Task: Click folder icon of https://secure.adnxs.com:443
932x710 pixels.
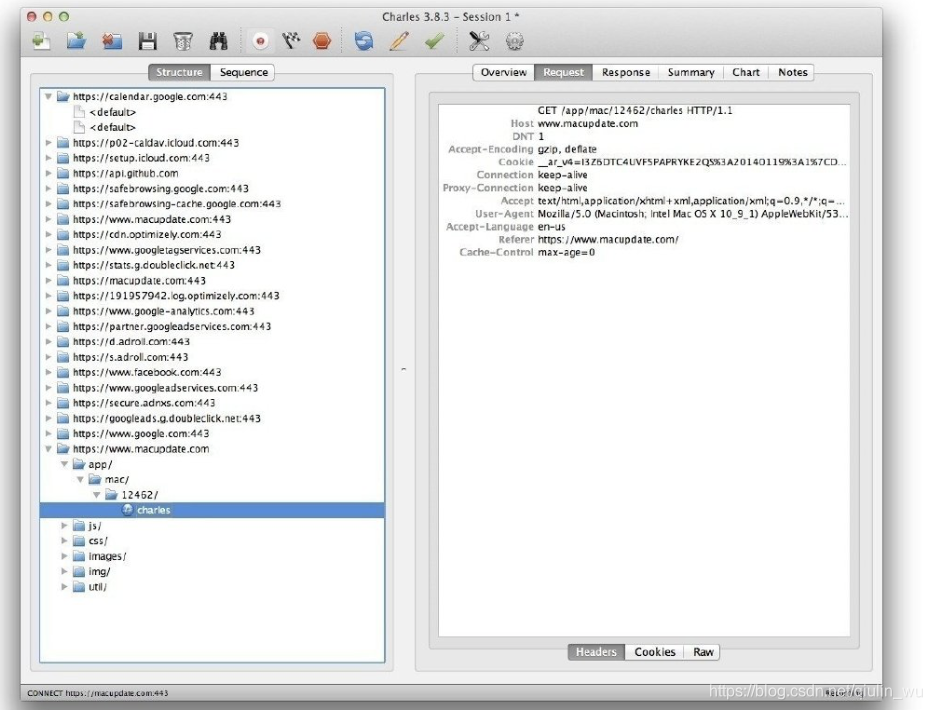Action: (63, 403)
